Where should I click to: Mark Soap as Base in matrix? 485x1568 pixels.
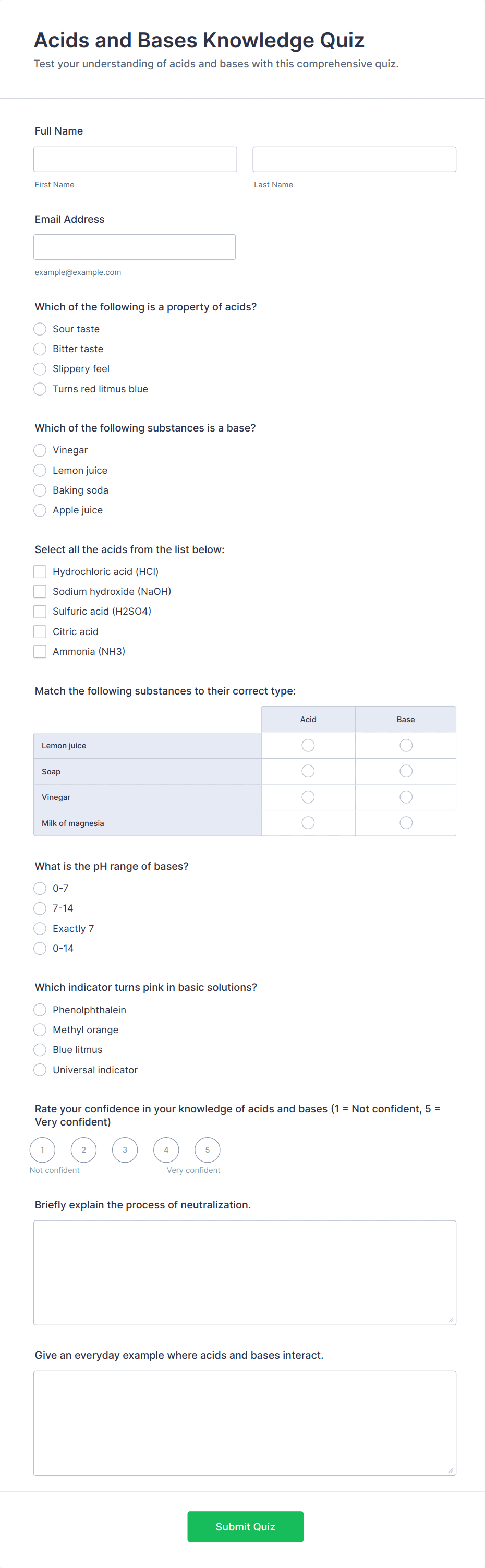click(406, 771)
